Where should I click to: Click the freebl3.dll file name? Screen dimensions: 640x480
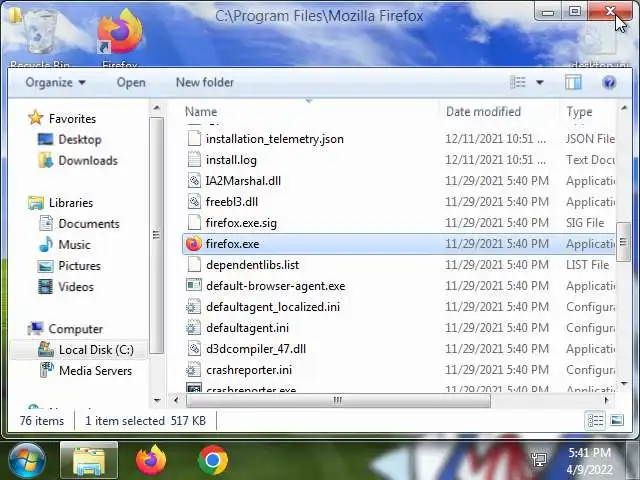(232, 202)
